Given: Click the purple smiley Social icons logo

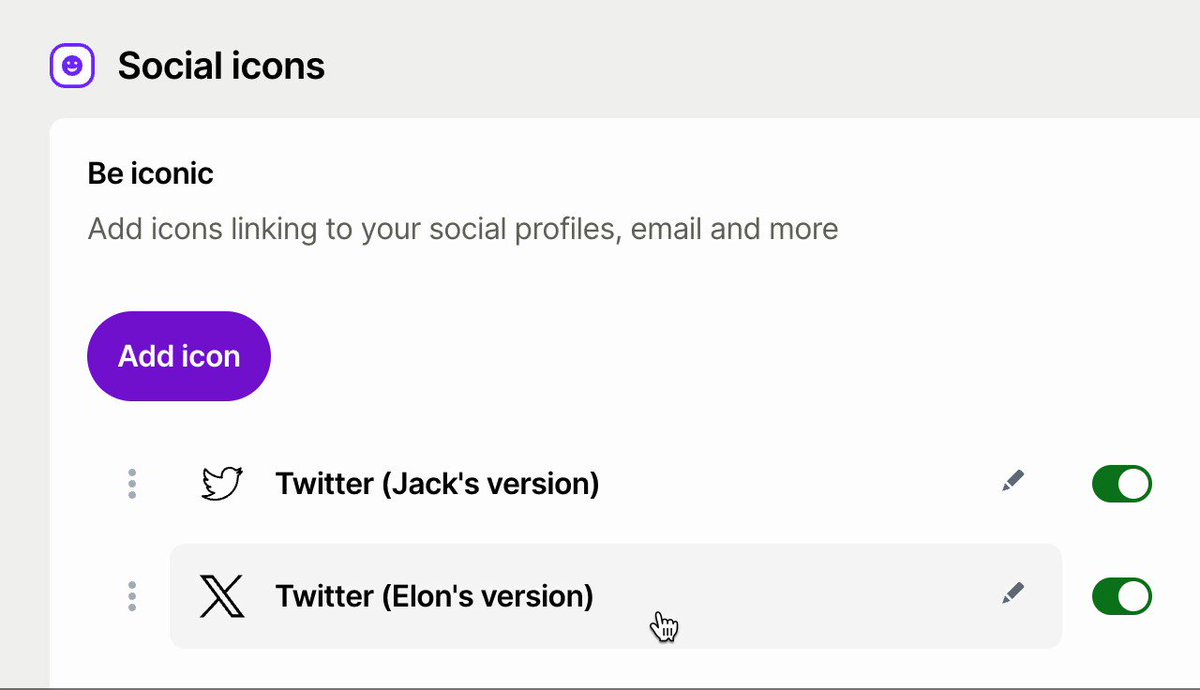Looking at the screenshot, I should [x=72, y=66].
